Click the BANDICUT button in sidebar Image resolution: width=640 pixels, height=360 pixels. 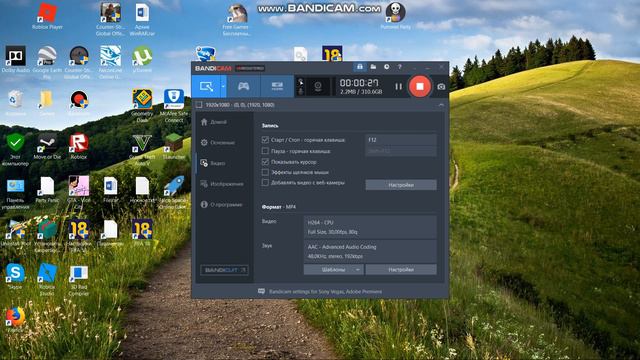pos(224,270)
